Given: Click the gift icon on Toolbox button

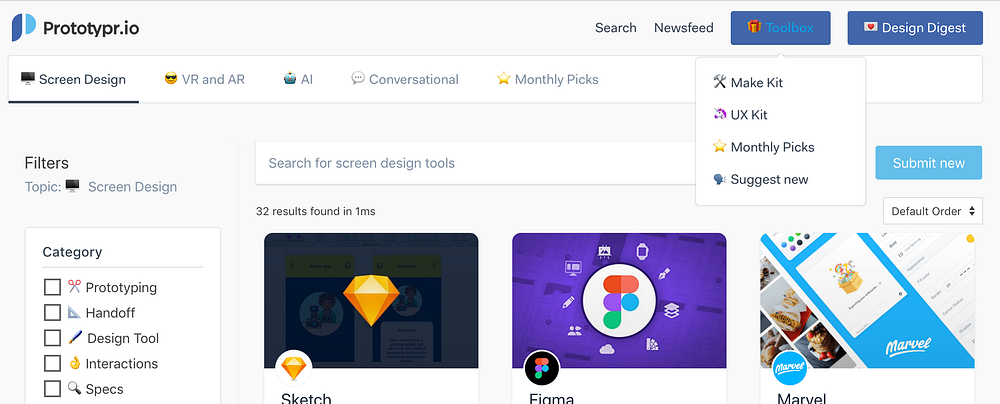Looking at the screenshot, I should point(754,27).
